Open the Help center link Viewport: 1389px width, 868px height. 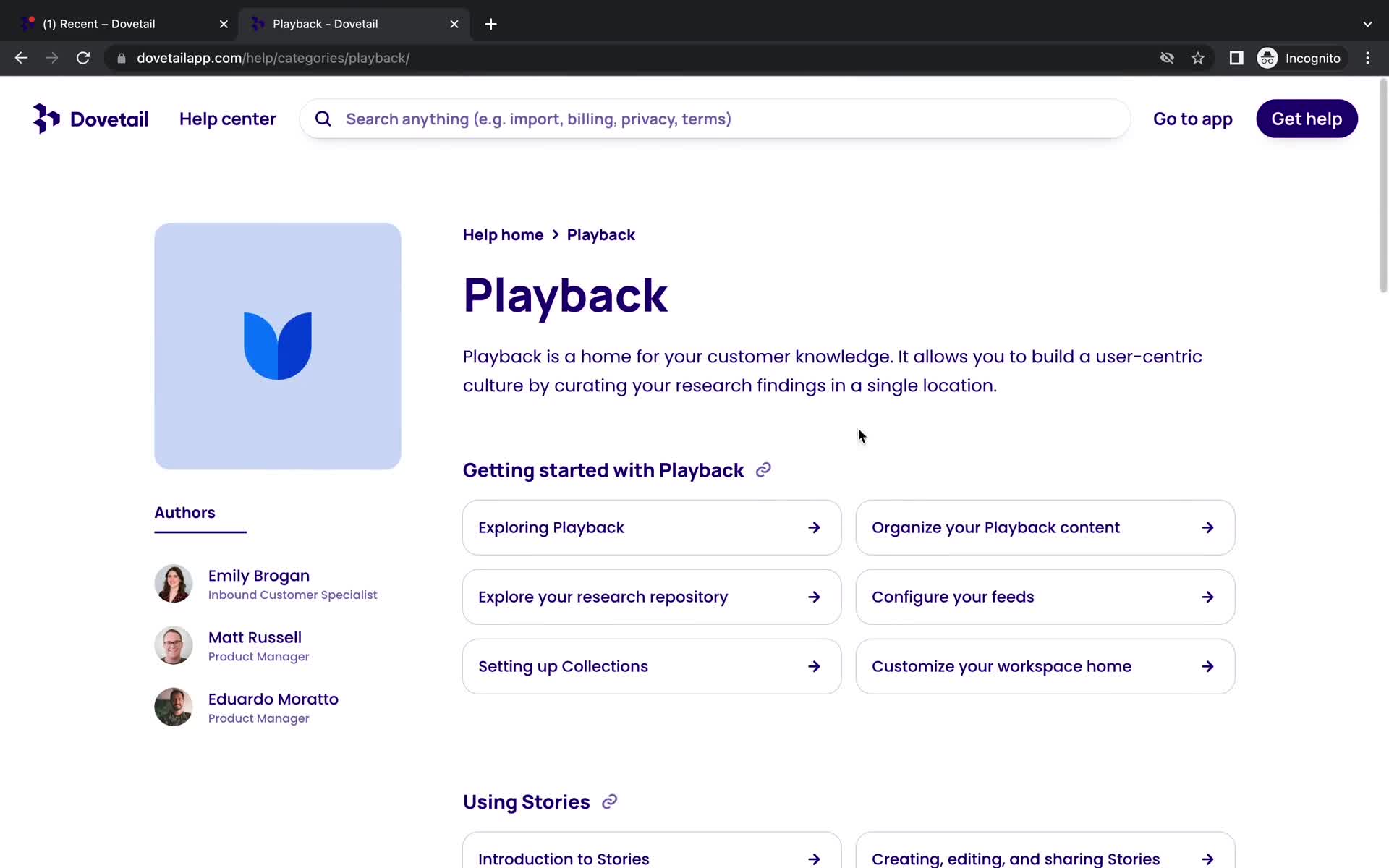pos(228,119)
